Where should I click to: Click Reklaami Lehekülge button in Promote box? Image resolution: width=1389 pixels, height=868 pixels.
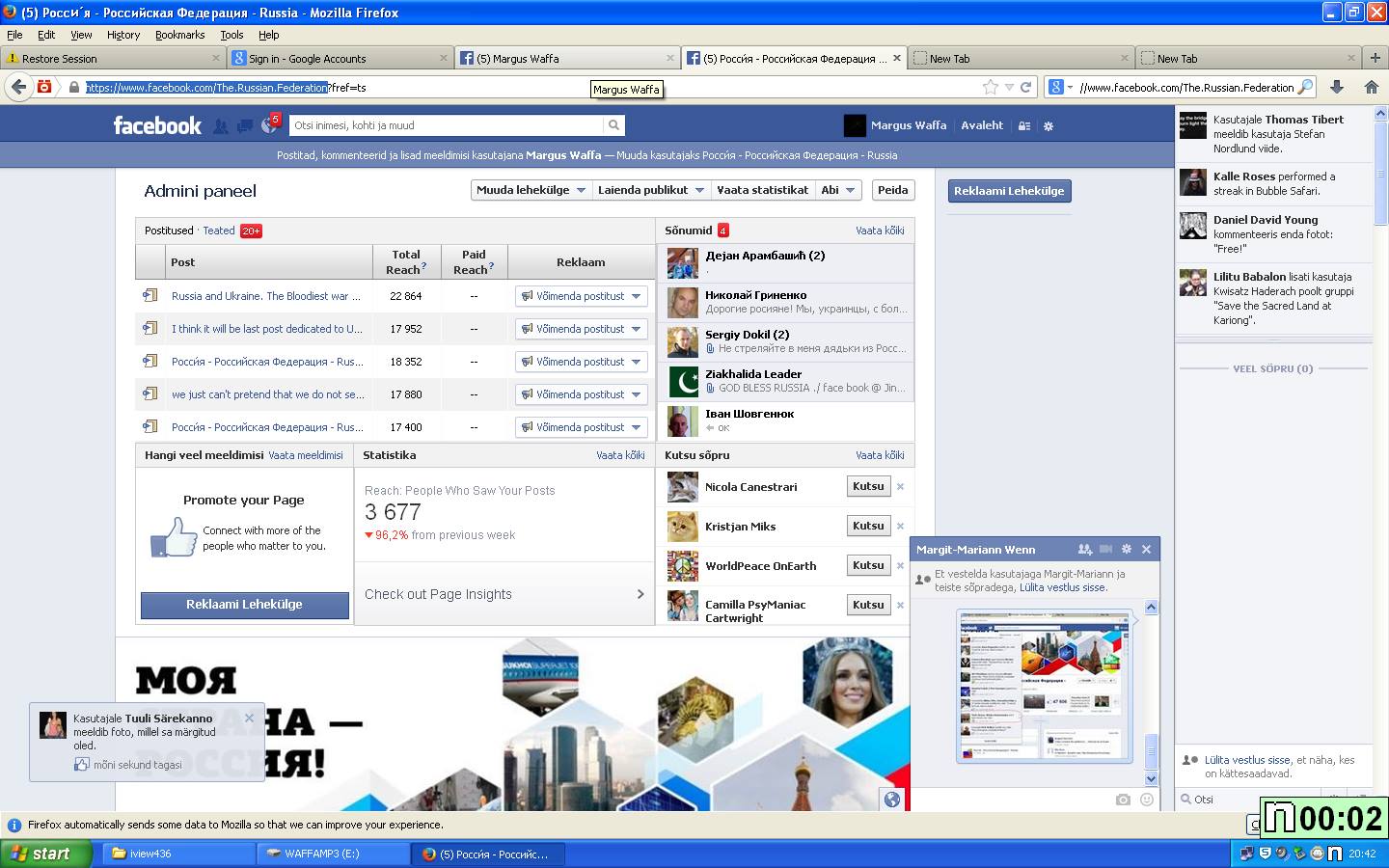click(x=244, y=605)
